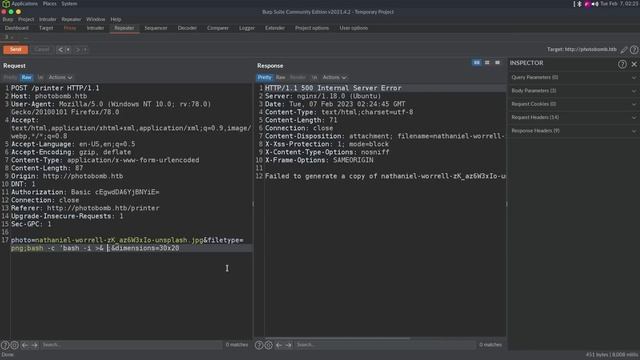
Task: Open the Applications system menu
Action: pyautogui.click(x=24, y=4)
